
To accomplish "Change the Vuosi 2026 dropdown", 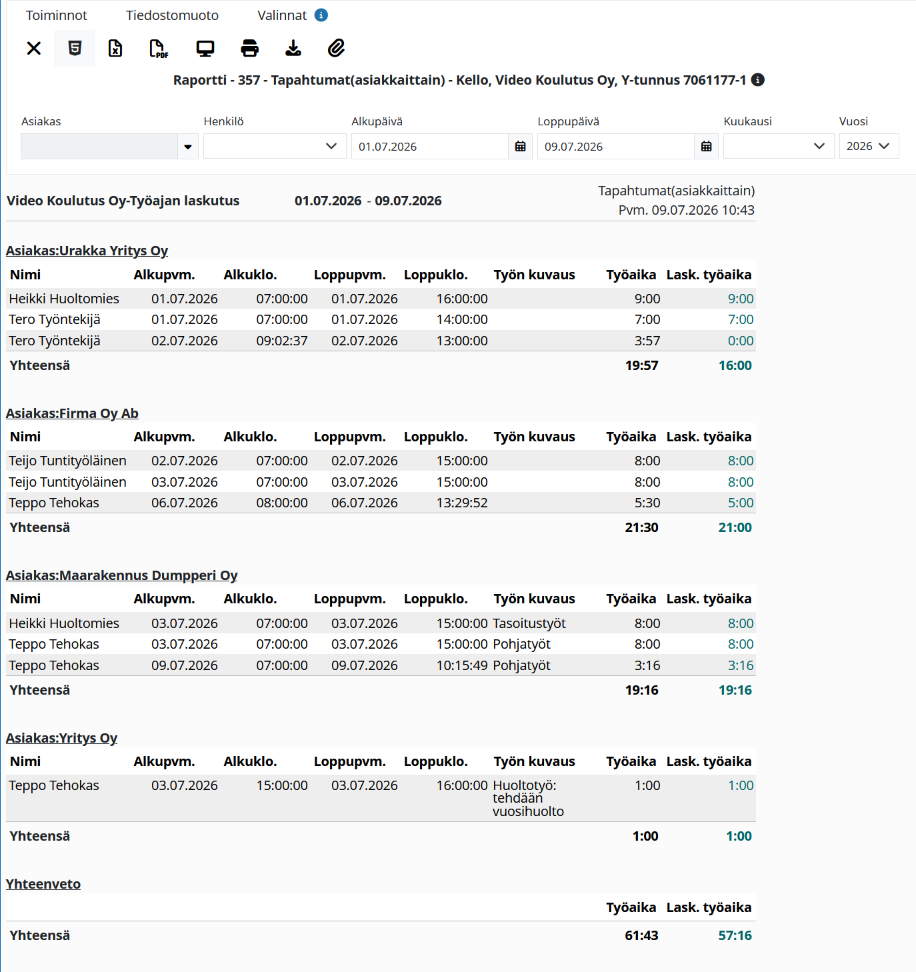I will pyautogui.click(x=869, y=146).
